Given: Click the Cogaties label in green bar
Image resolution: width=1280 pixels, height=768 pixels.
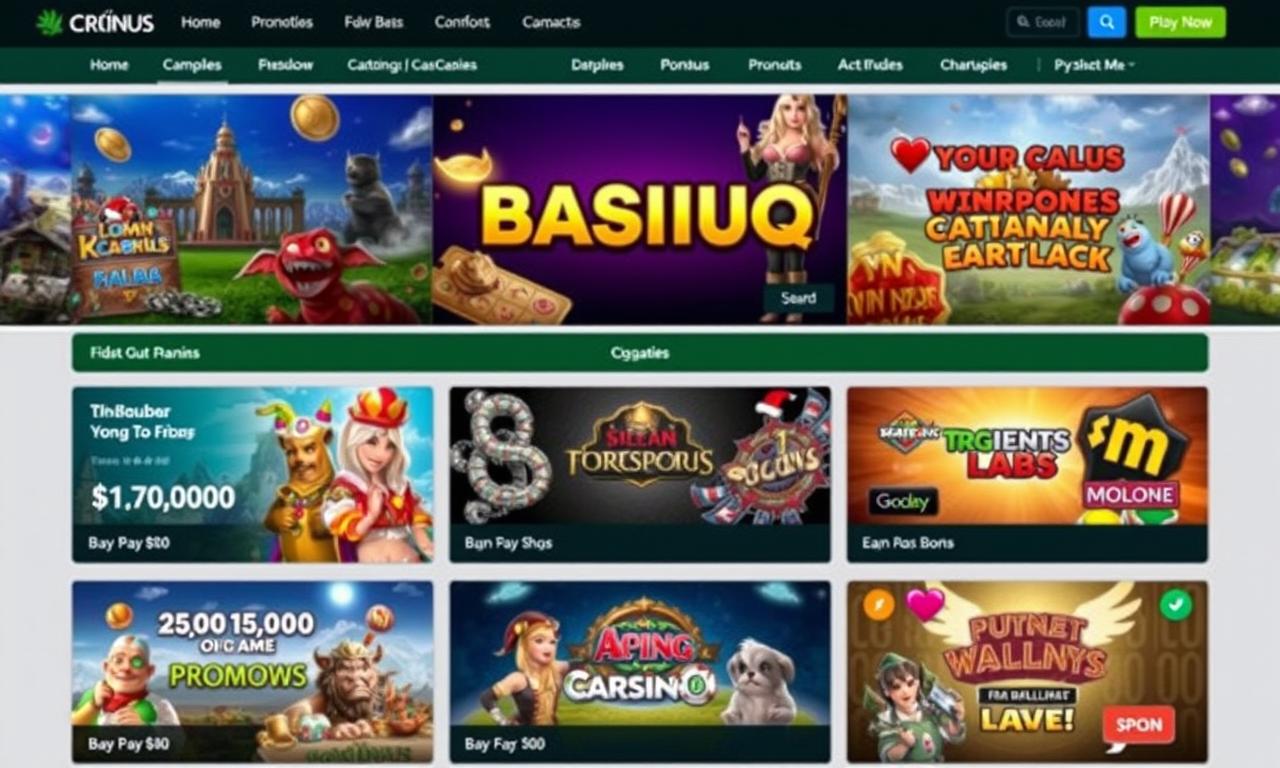Looking at the screenshot, I should click(x=640, y=353).
